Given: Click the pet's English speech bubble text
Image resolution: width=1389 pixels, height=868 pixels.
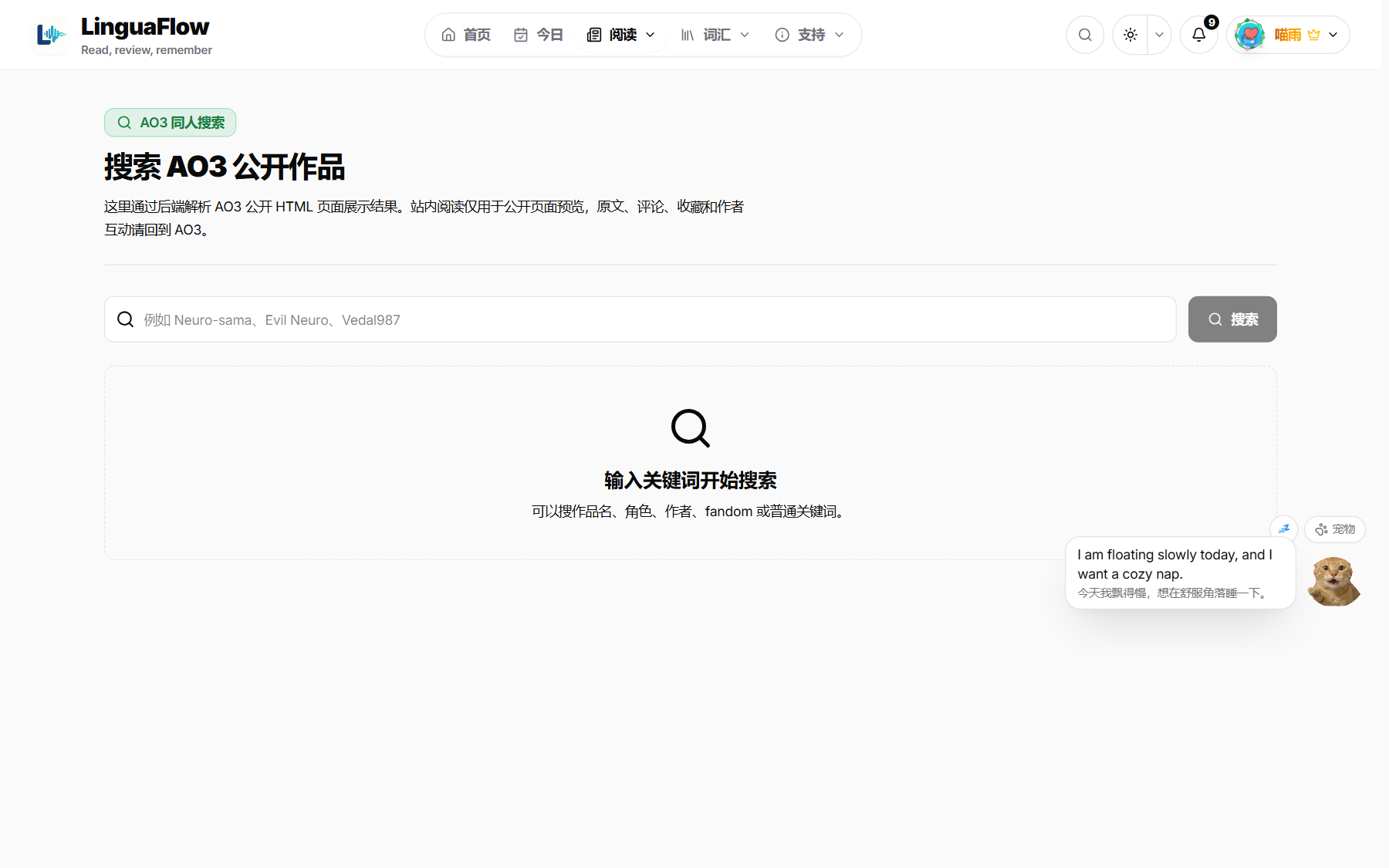Looking at the screenshot, I should (x=1175, y=564).
